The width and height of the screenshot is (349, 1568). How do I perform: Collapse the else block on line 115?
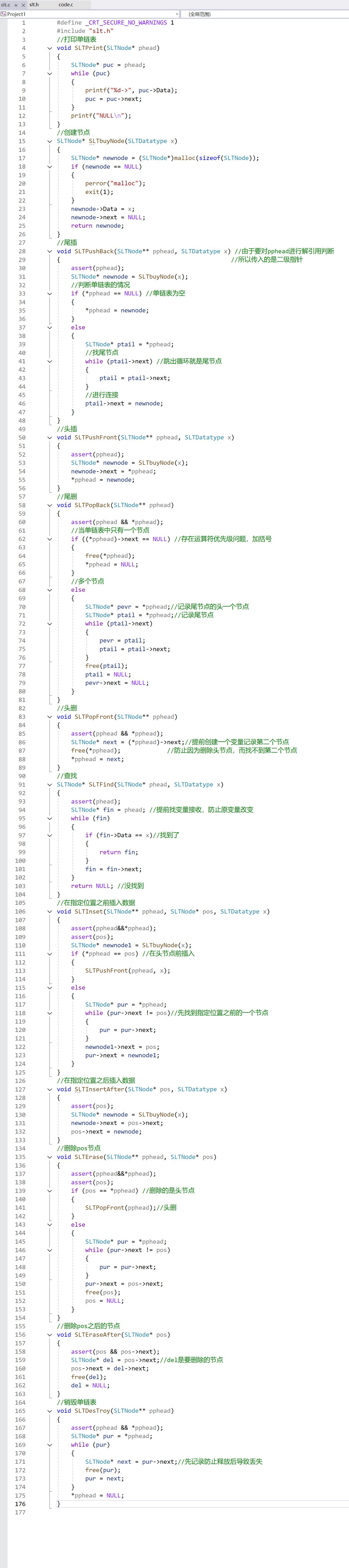(50, 988)
